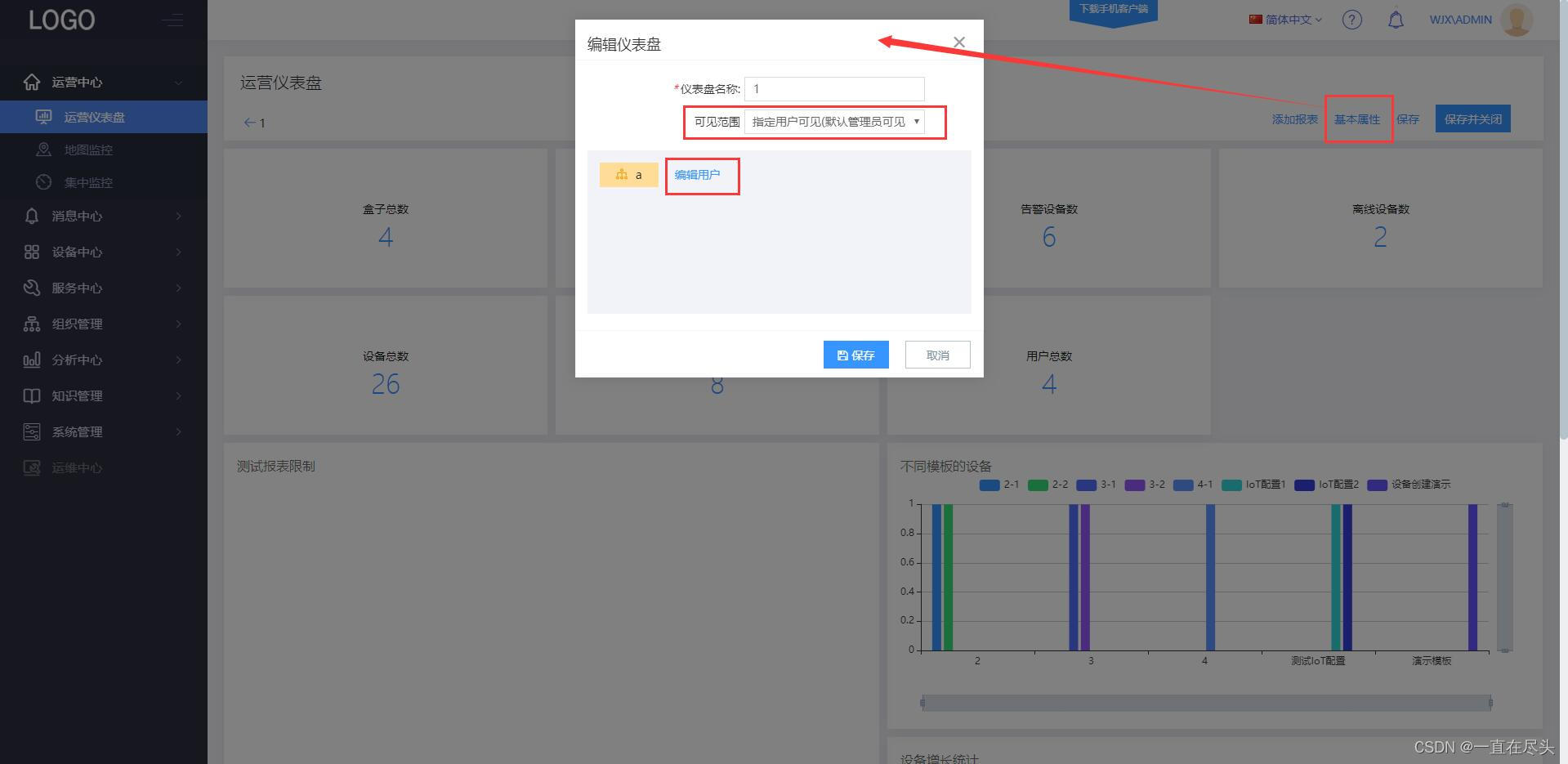Expand the 服务中心 menu chevron
Viewport: 1568px width, 764px height.
pyautogui.click(x=178, y=288)
